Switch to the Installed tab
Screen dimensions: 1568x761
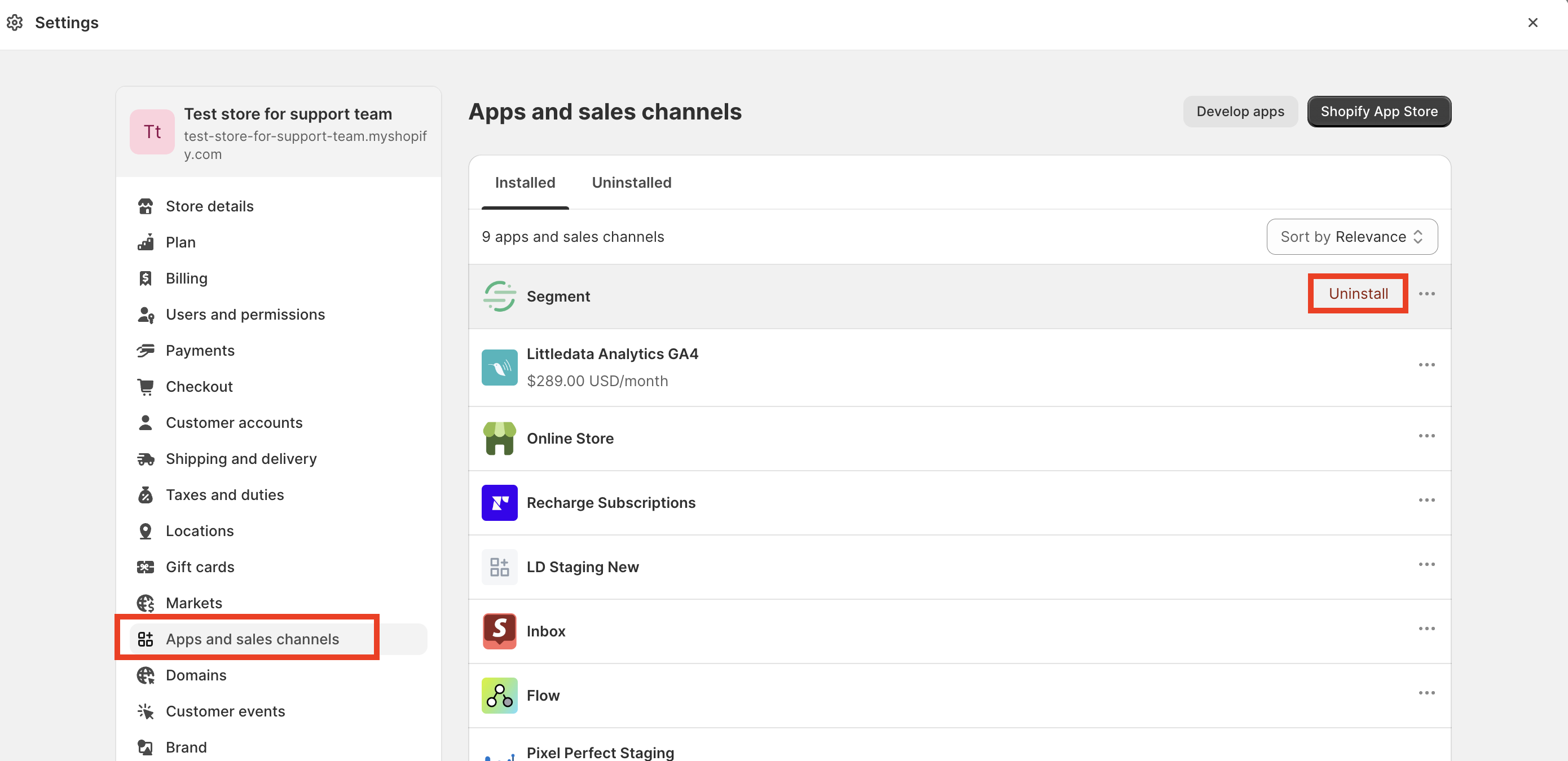point(525,183)
